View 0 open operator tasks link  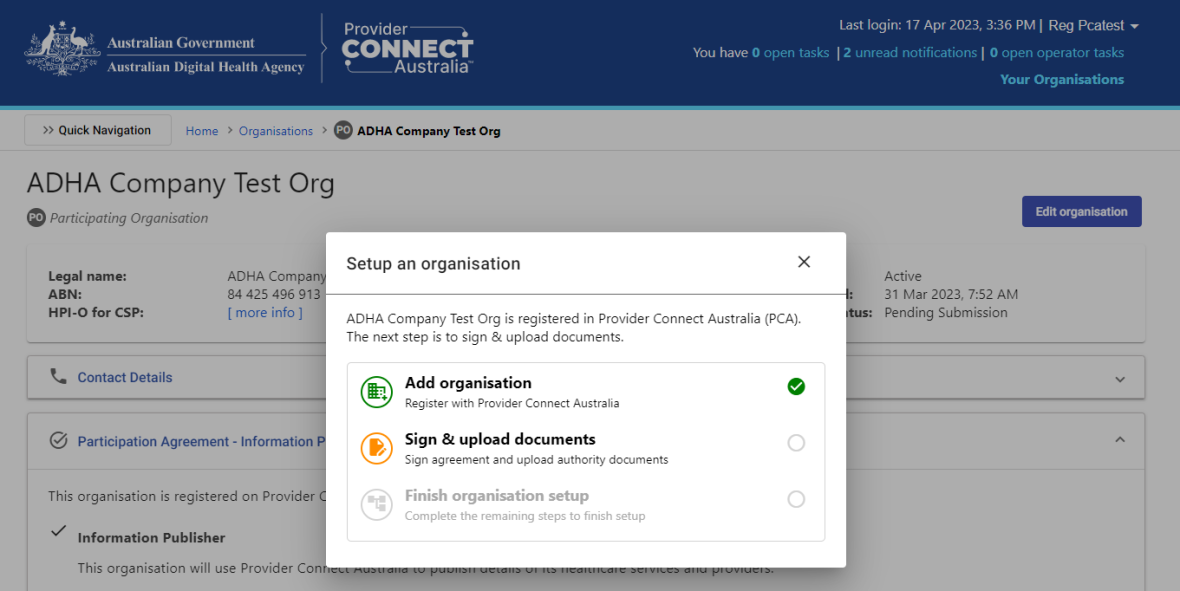point(1057,53)
